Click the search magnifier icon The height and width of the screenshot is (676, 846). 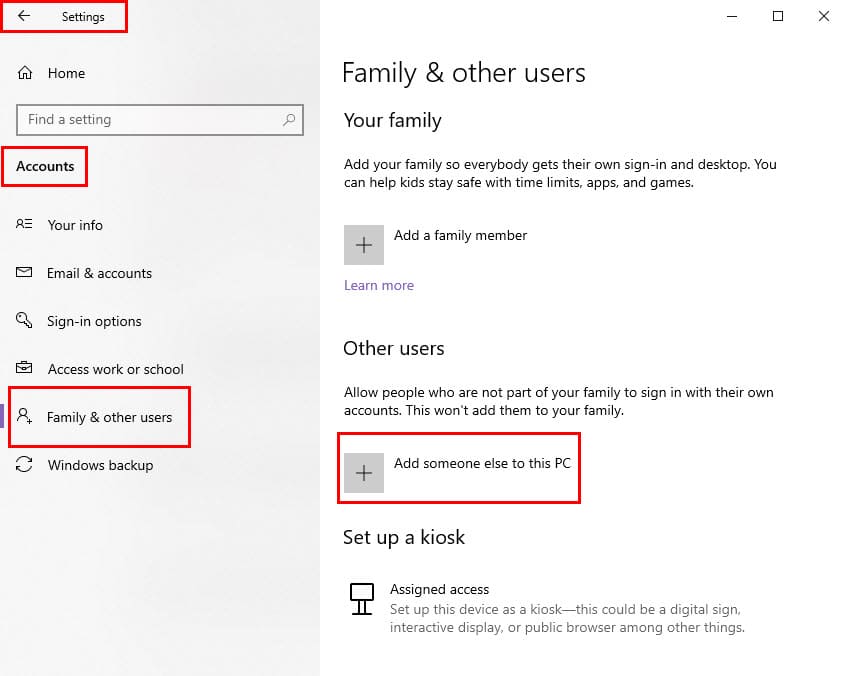289,119
